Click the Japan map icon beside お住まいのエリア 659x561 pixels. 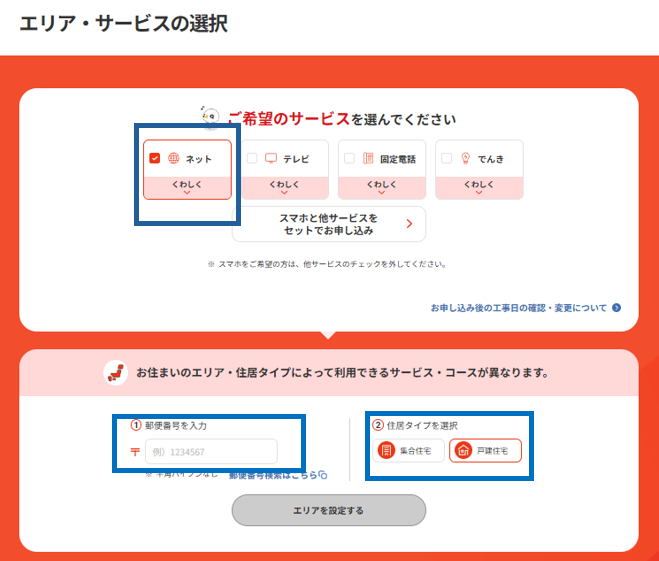pos(116,372)
